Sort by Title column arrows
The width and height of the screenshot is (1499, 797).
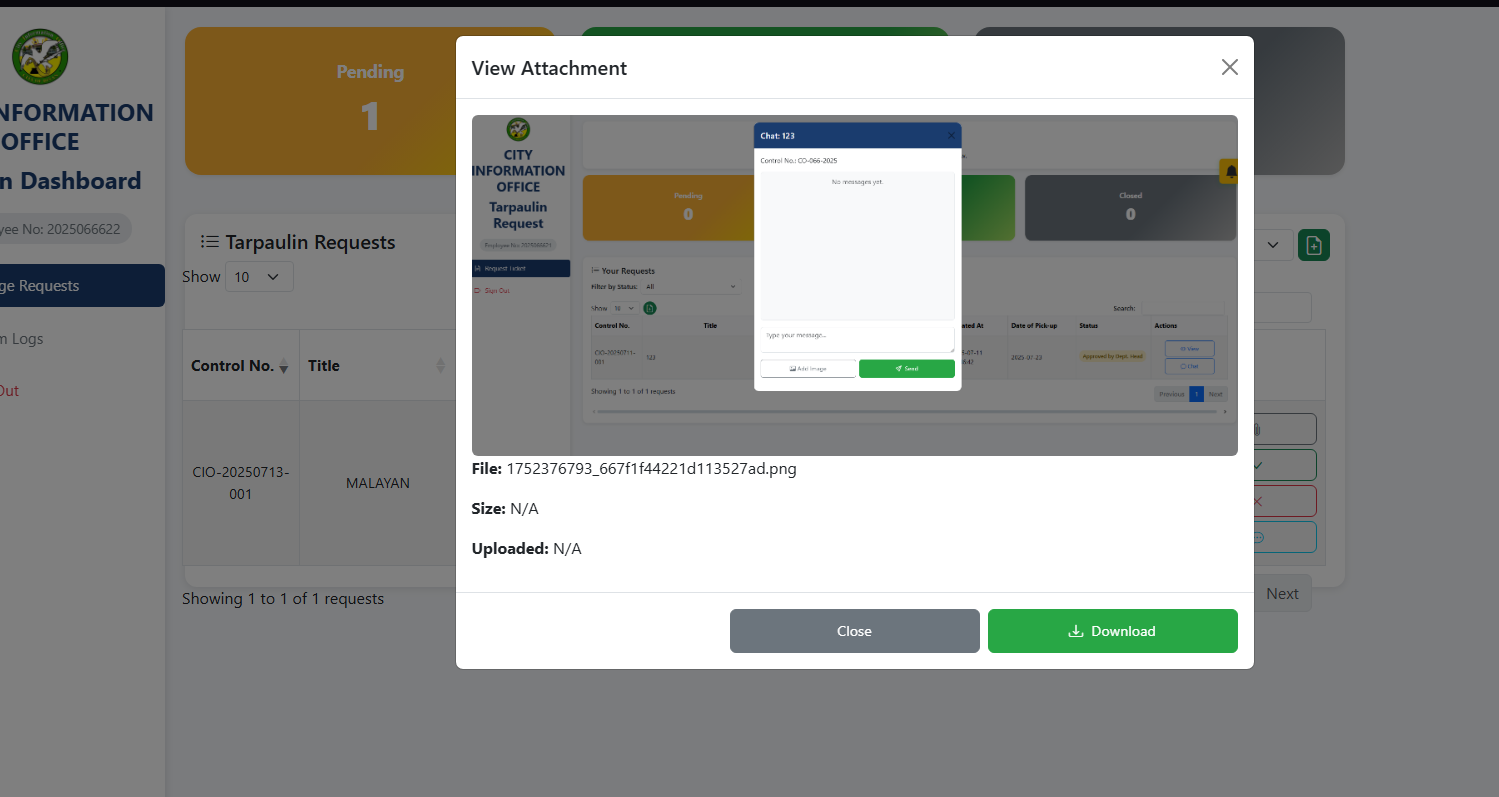(x=441, y=366)
